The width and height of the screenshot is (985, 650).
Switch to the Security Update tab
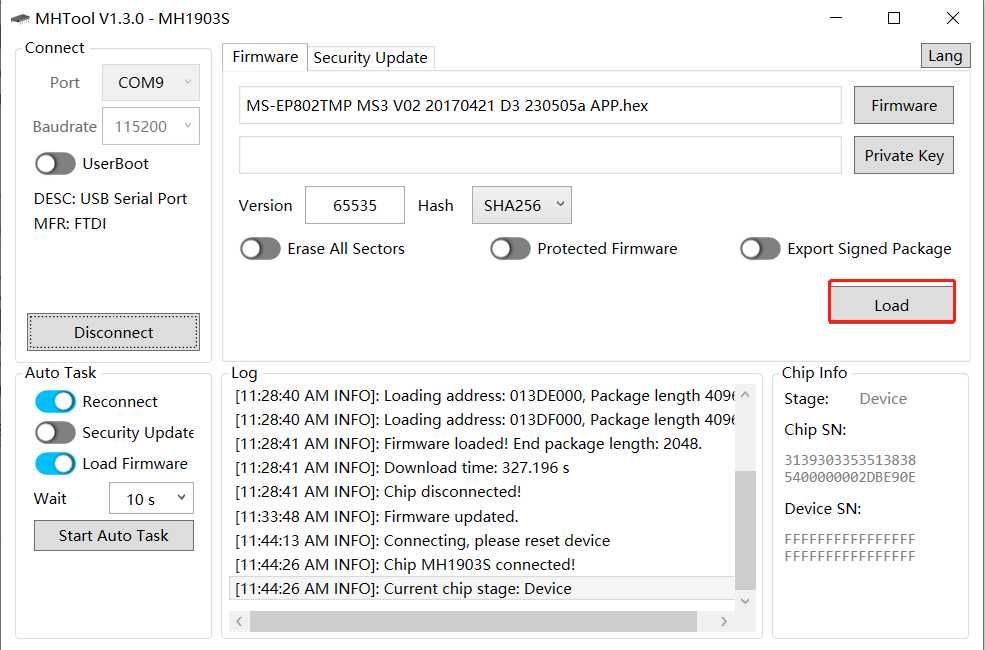(x=371, y=58)
